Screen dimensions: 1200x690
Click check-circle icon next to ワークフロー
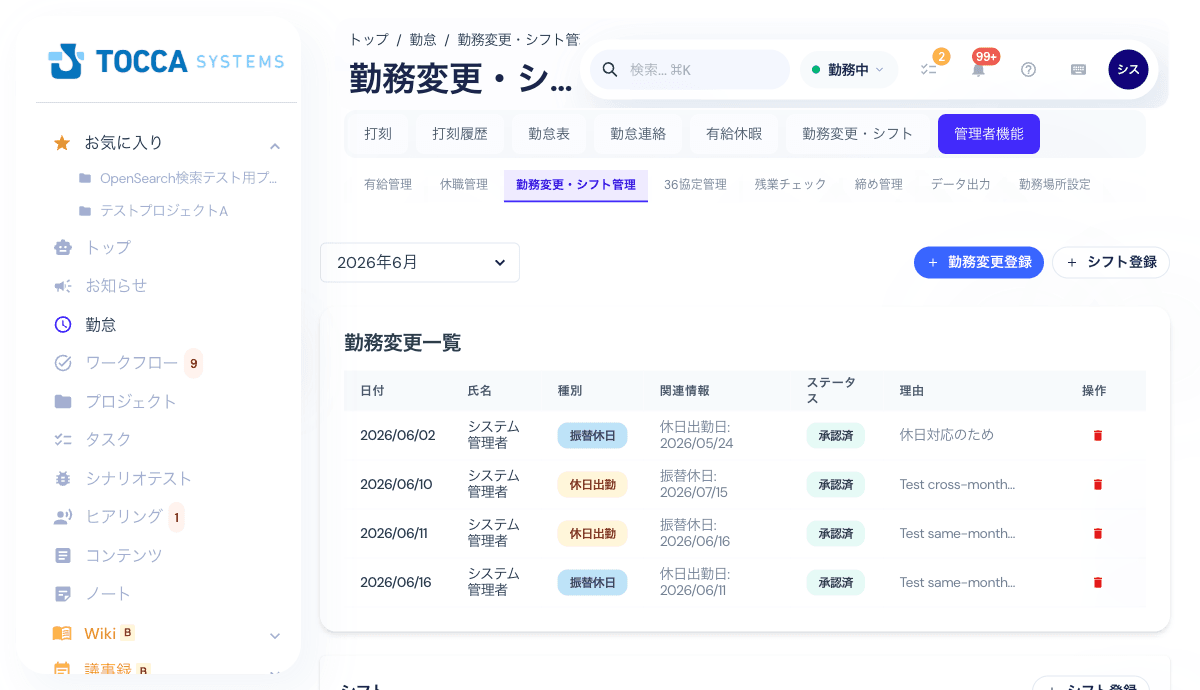(x=63, y=363)
